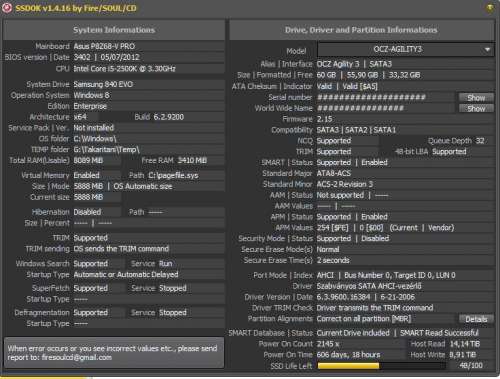Select APM Values 254 [$FE]
This screenshot has height=379, width=500.
pos(332,228)
